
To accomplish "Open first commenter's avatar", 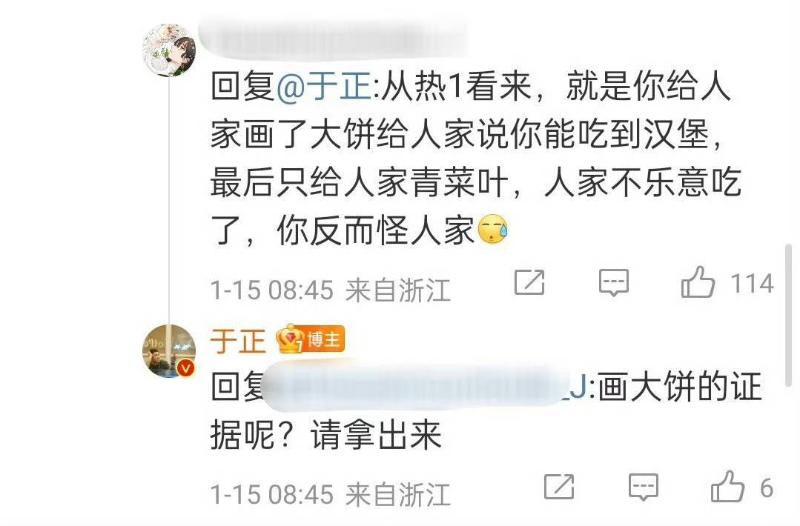I will tap(169, 50).
